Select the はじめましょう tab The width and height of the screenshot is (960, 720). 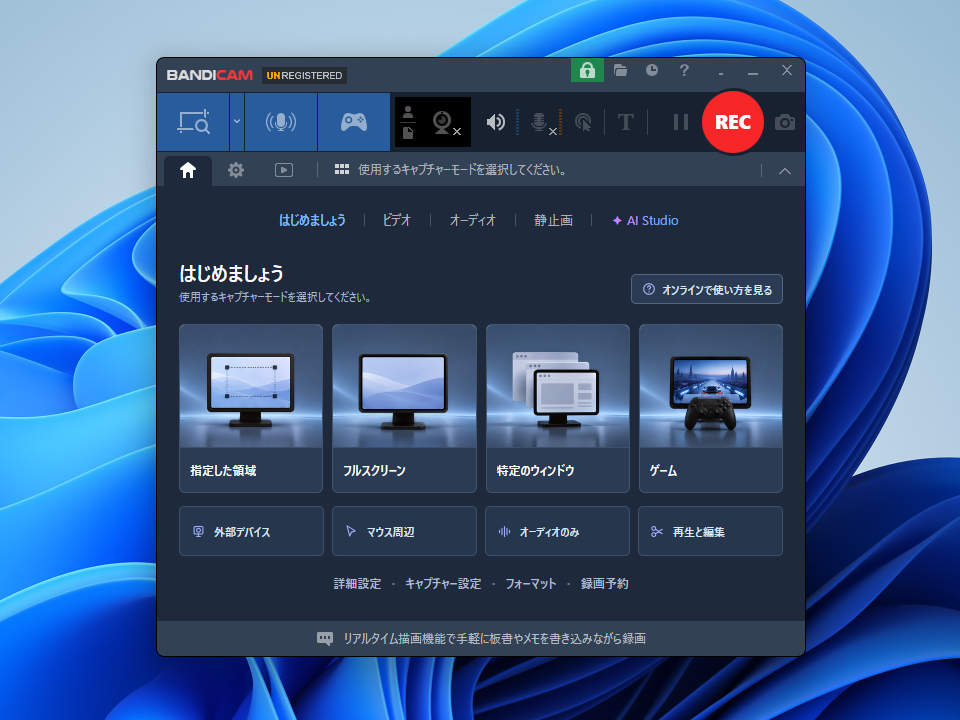click(312, 220)
